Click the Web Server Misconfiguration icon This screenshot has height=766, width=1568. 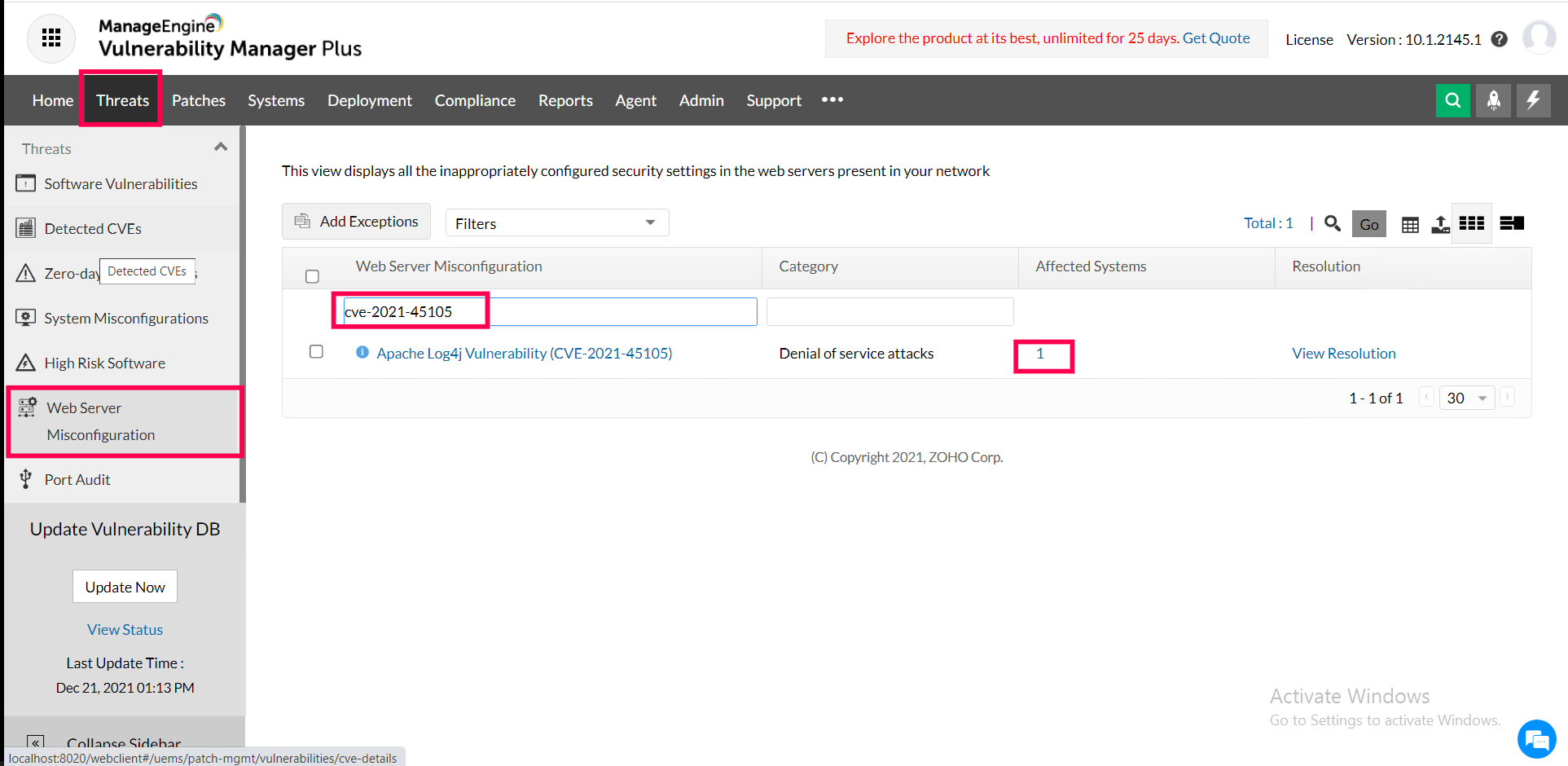28,407
